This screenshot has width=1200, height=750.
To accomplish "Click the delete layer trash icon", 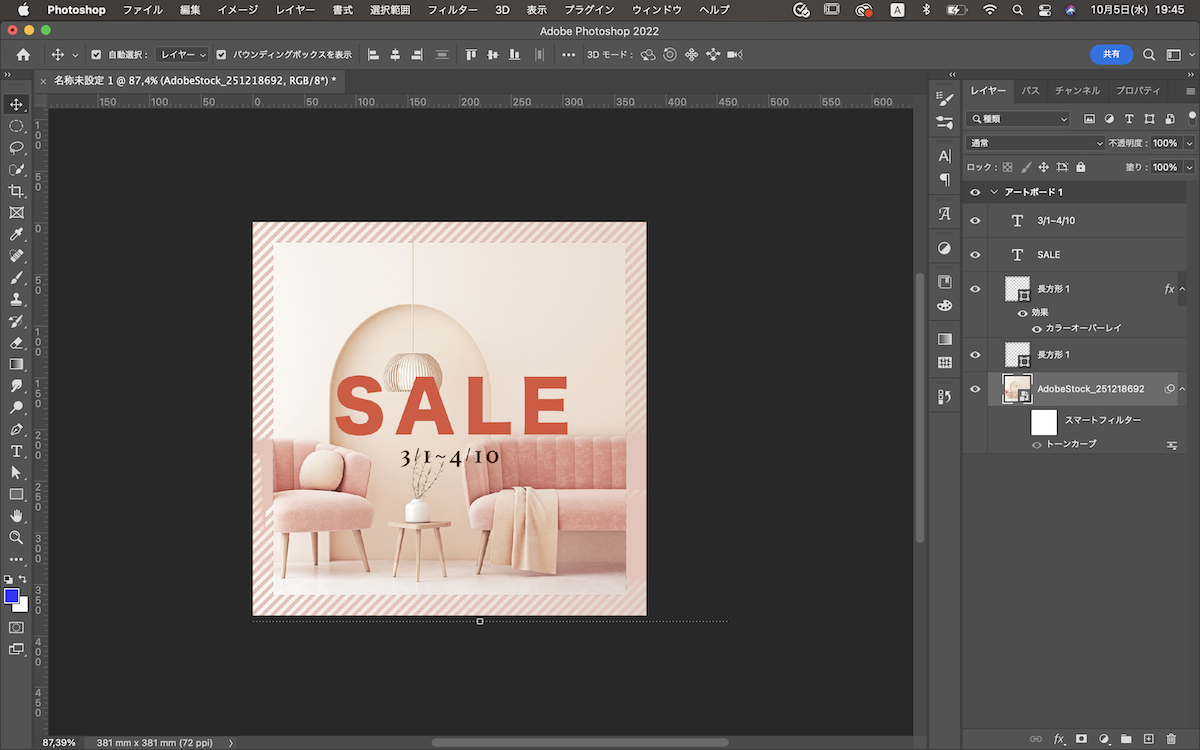I will [1171, 739].
